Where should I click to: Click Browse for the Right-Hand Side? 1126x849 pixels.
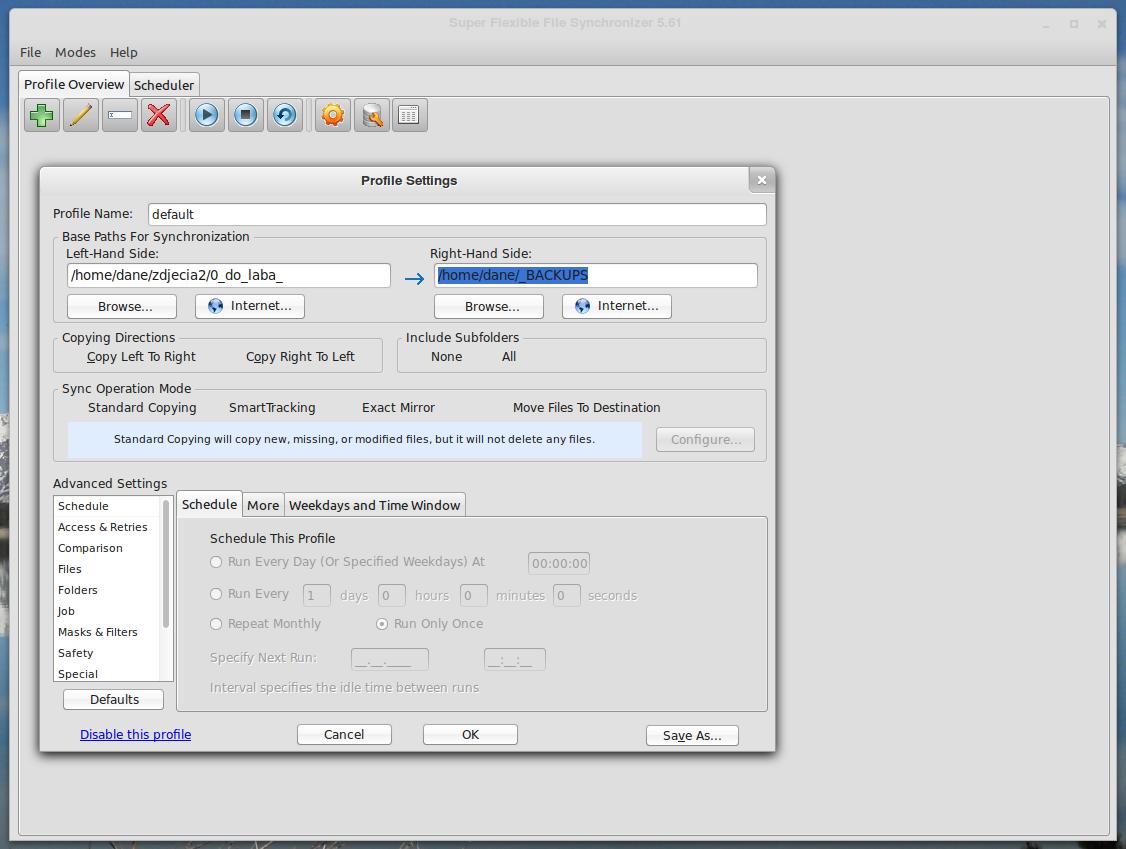tap(489, 306)
